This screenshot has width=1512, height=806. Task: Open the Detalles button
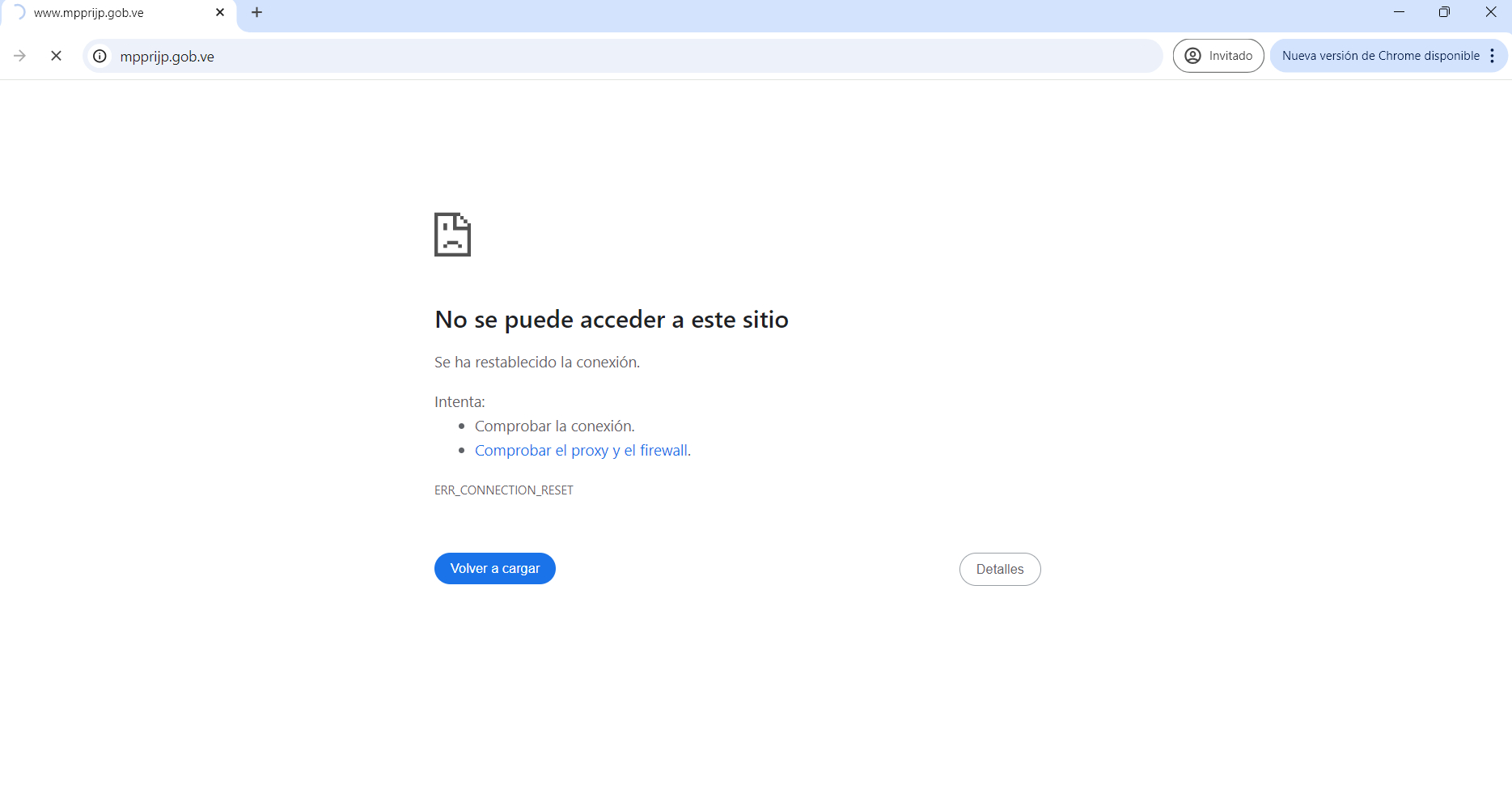[1000, 569]
